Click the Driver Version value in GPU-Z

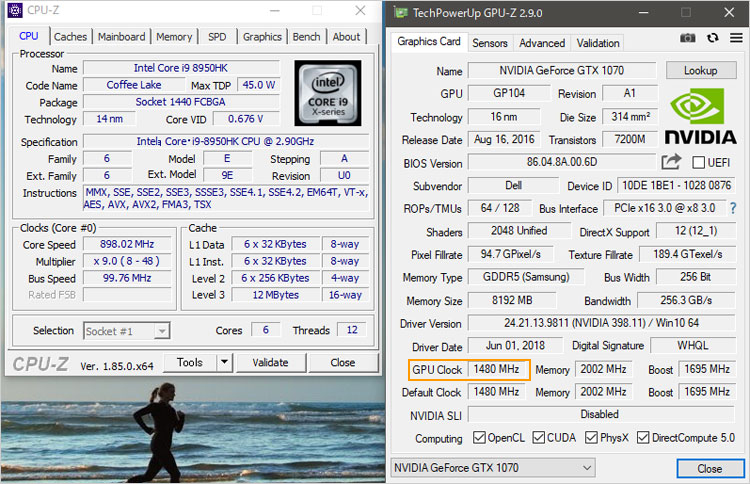point(601,323)
